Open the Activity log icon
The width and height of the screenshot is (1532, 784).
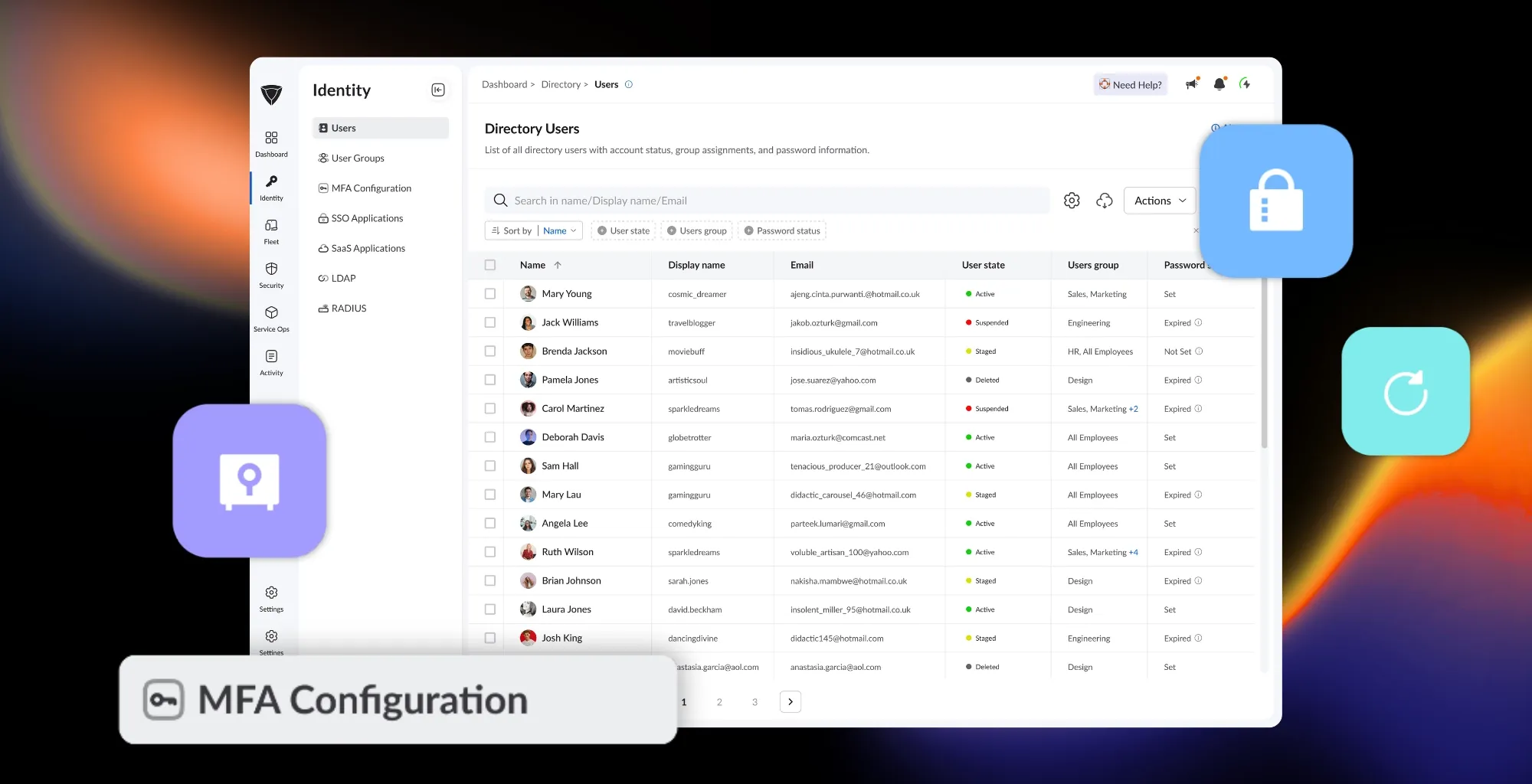(x=271, y=356)
